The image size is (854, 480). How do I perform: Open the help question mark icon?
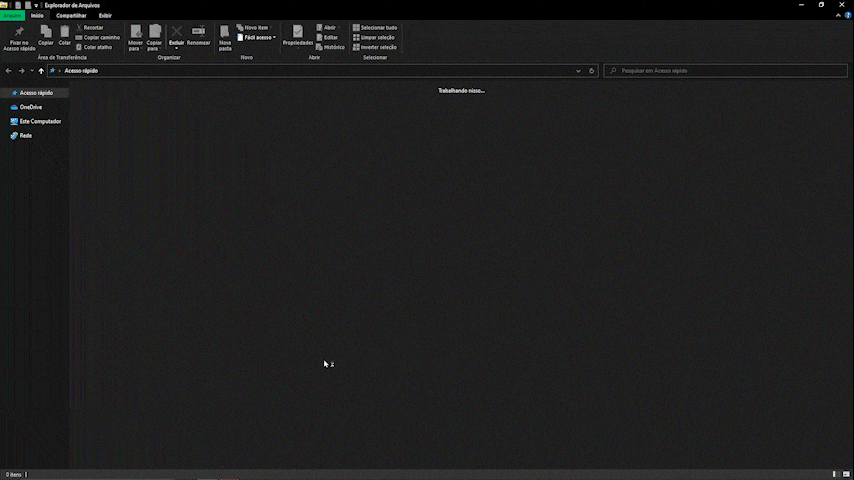(x=847, y=16)
